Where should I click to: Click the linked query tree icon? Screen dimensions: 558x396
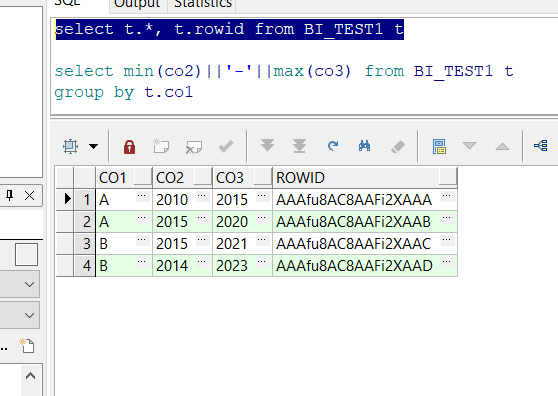click(x=541, y=146)
